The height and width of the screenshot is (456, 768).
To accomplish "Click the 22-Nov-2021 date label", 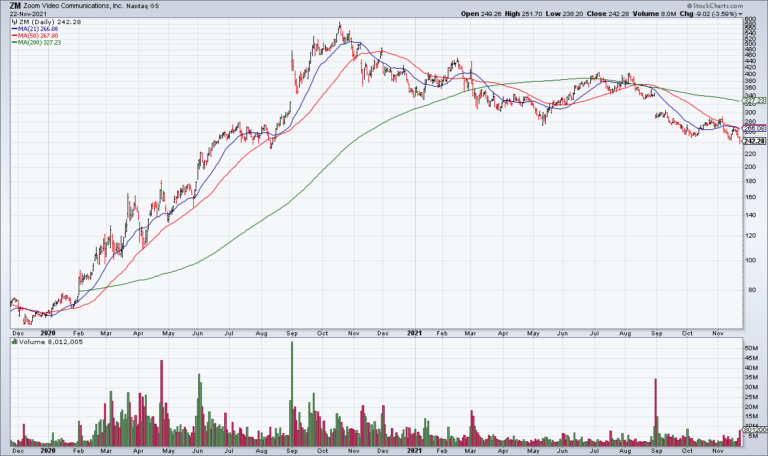I will pyautogui.click(x=27, y=14).
